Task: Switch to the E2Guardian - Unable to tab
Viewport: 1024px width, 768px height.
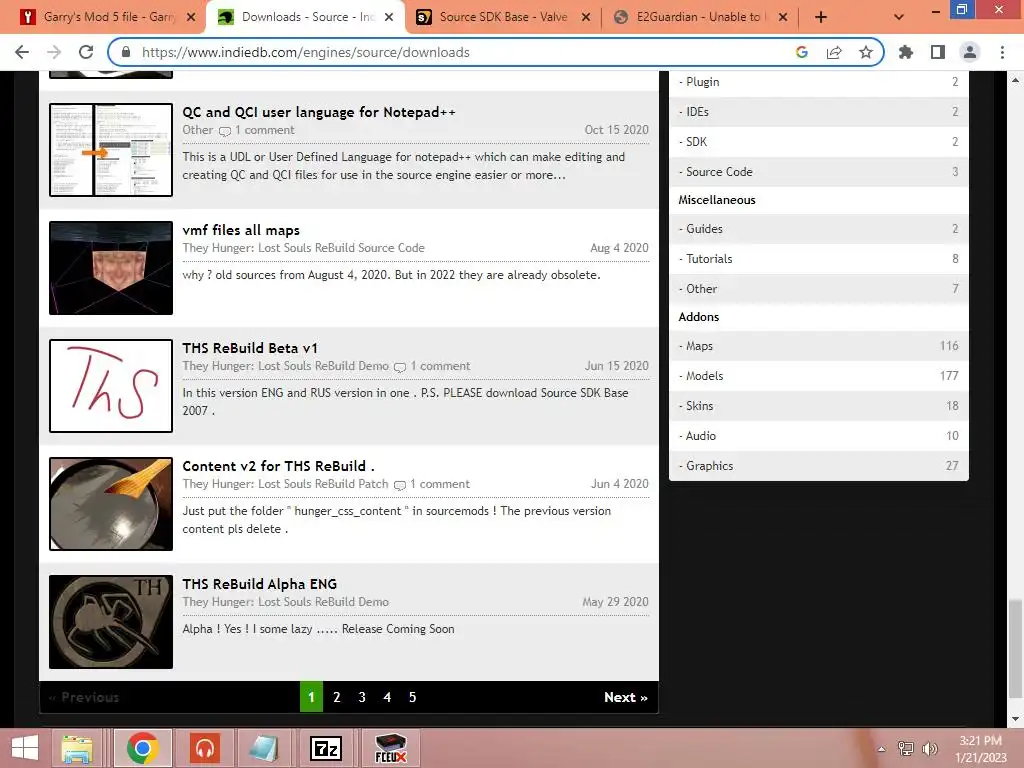Action: coord(699,17)
